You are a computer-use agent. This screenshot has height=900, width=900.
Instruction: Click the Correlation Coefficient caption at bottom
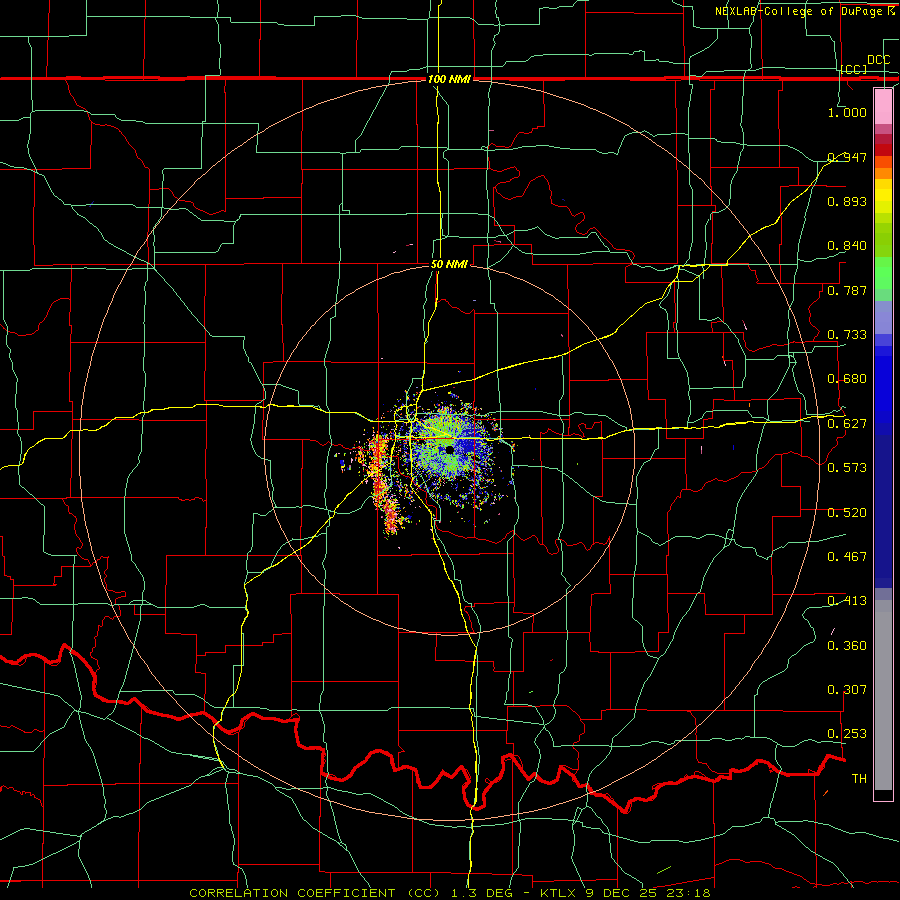(449, 893)
